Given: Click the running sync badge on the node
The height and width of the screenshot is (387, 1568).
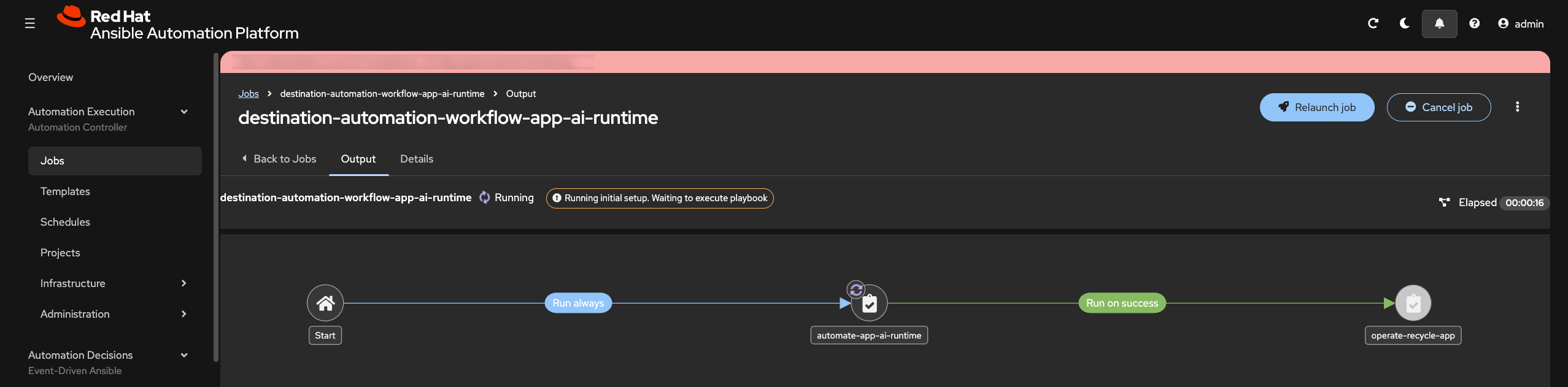Looking at the screenshot, I should point(856,289).
